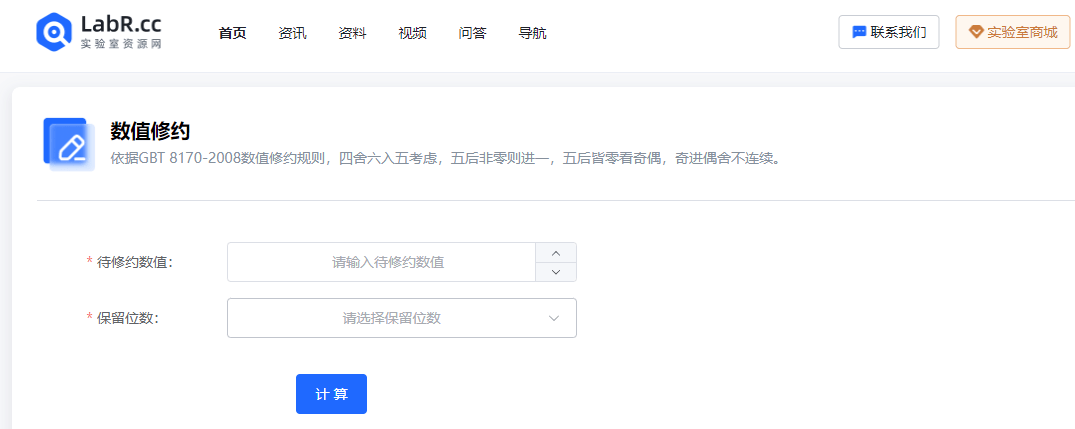Increase value with the up stepper arrow
Screen dimensions: 1075x429
(556, 253)
